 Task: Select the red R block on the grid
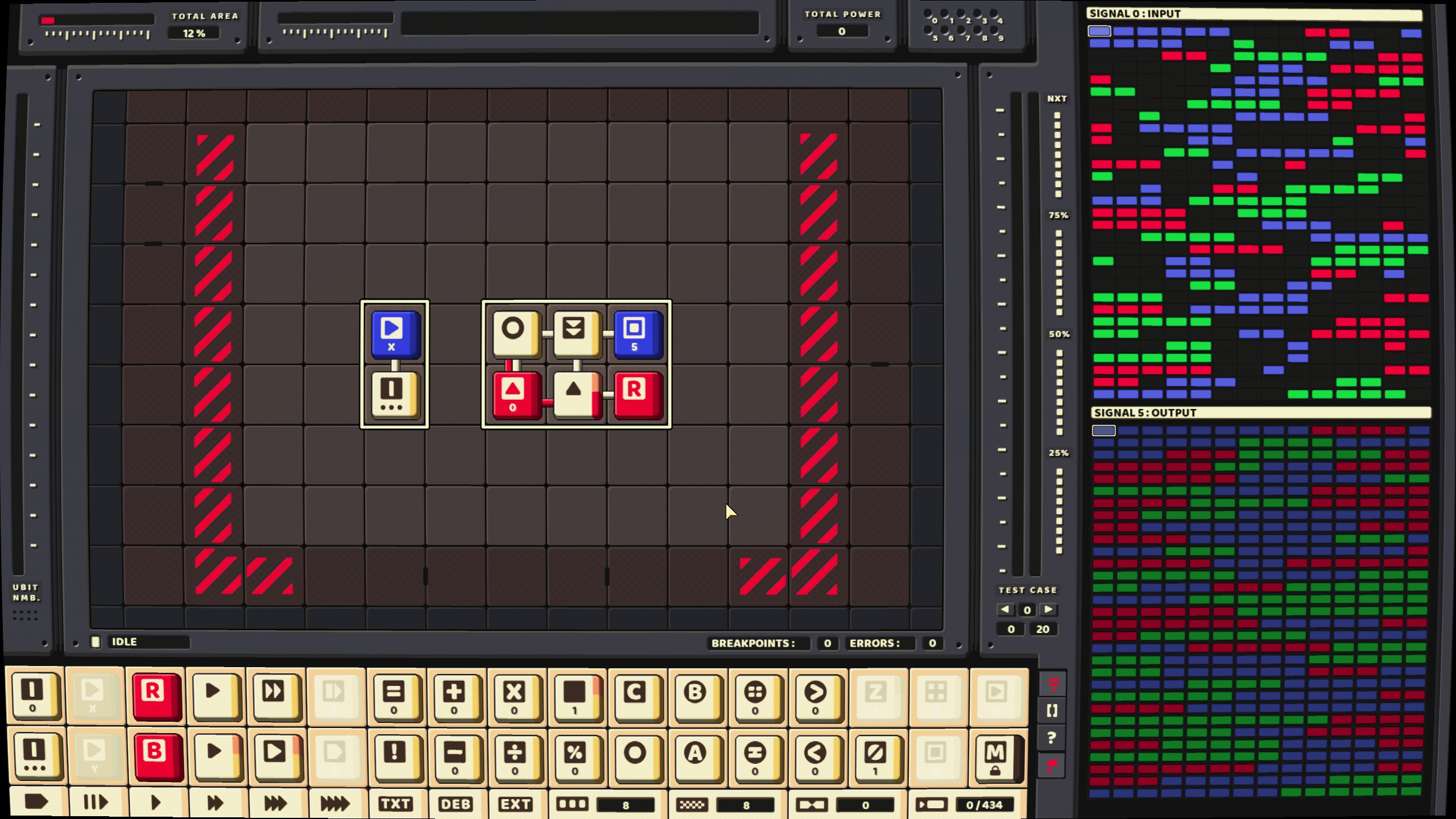coord(638,395)
